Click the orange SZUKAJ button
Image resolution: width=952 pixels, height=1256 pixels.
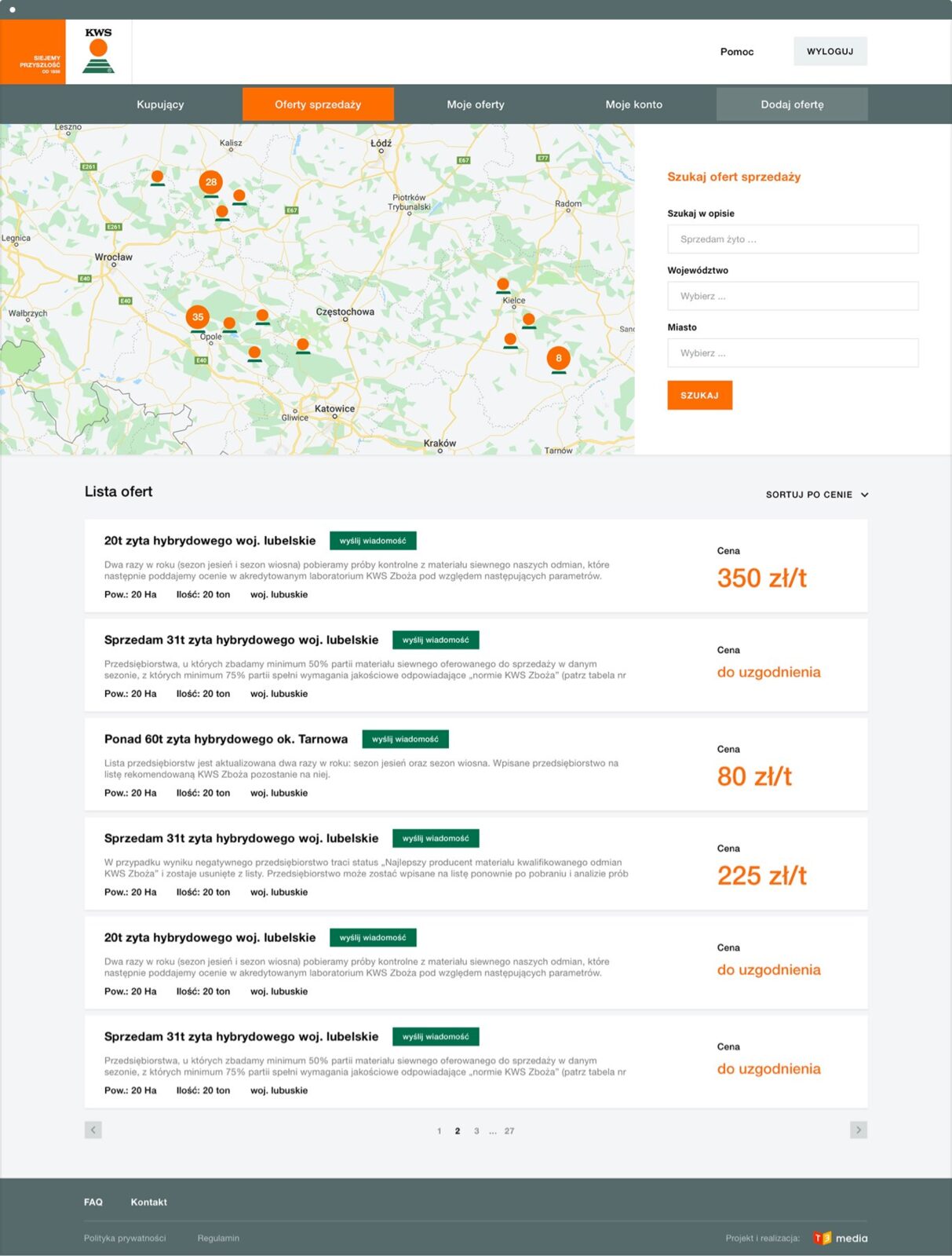pos(700,396)
